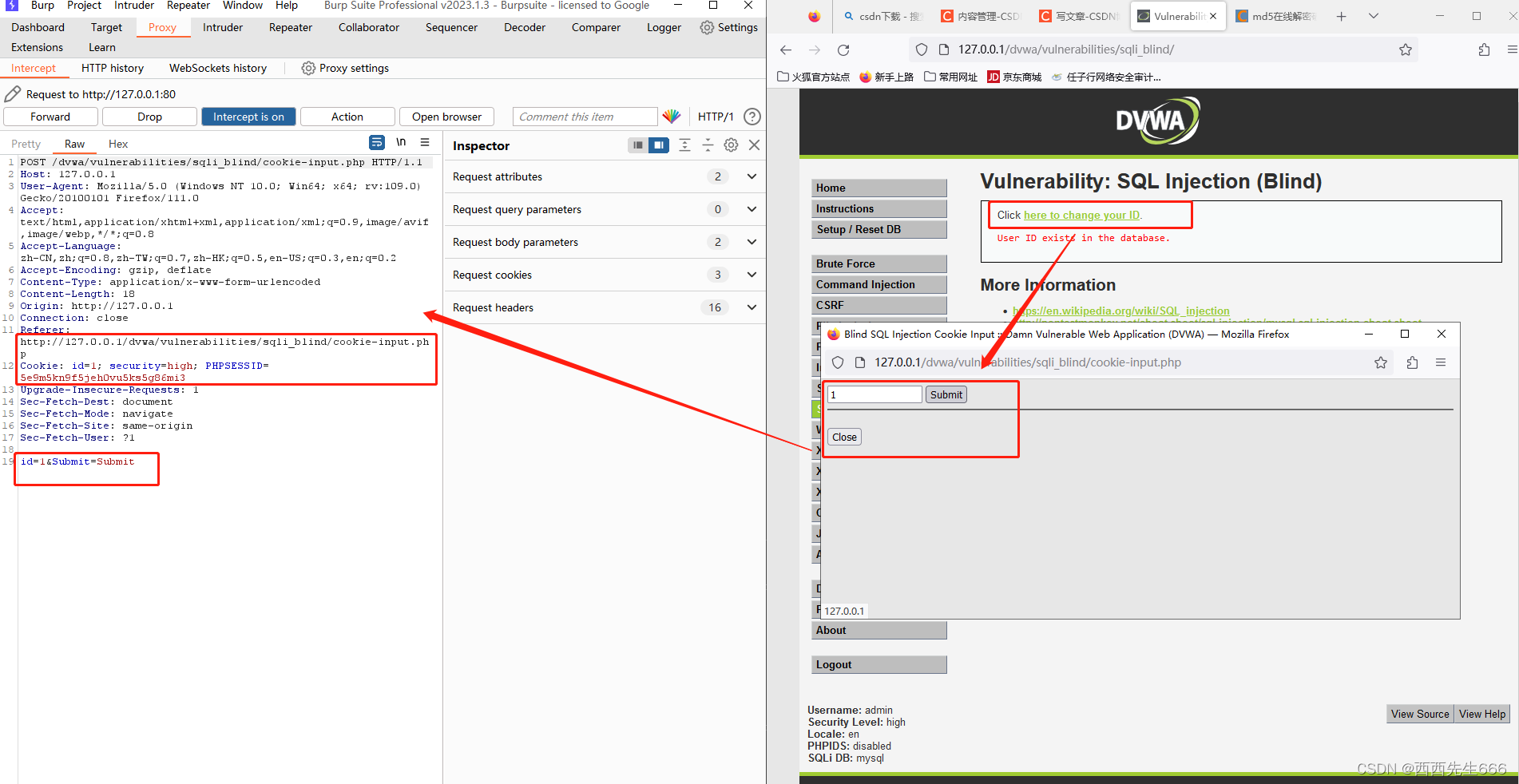Open popup window's extensions icon
Image resolution: width=1519 pixels, height=784 pixels.
[x=1412, y=362]
